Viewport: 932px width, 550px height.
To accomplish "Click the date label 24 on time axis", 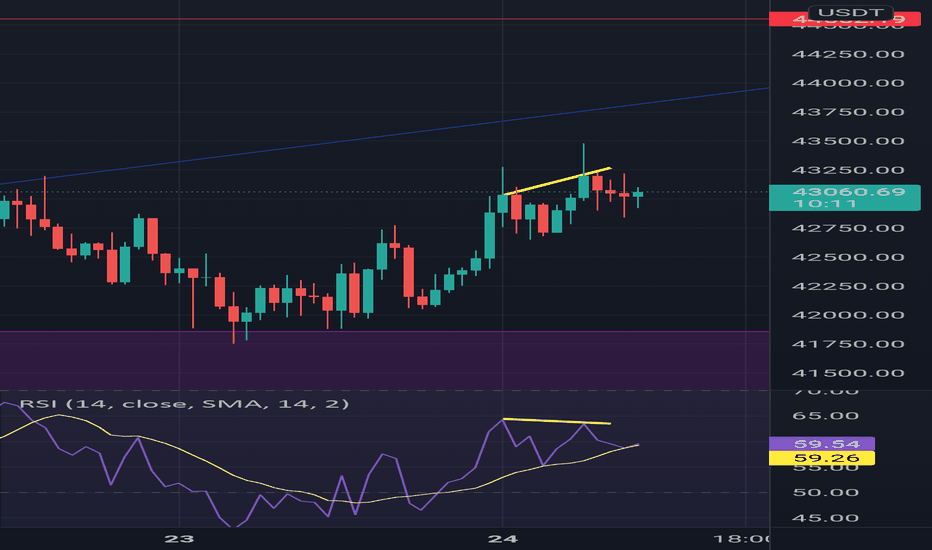I will pos(502,539).
